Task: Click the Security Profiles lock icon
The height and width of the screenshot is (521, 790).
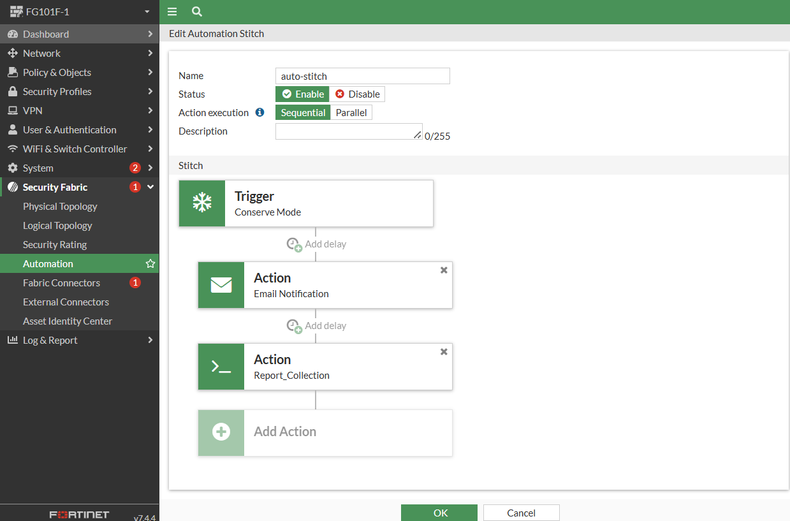Action: point(13,91)
